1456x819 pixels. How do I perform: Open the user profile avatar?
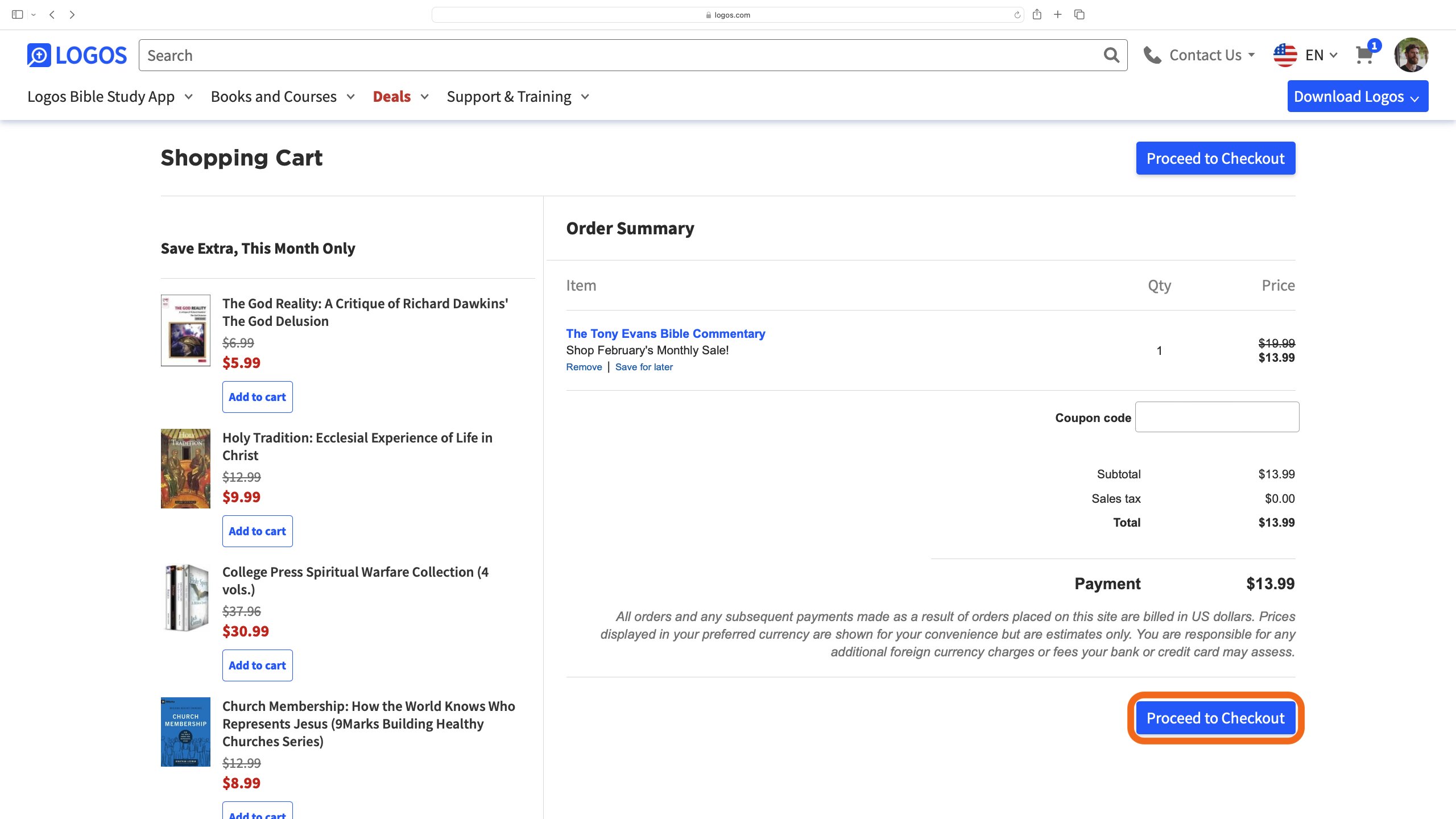point(1410,55)
